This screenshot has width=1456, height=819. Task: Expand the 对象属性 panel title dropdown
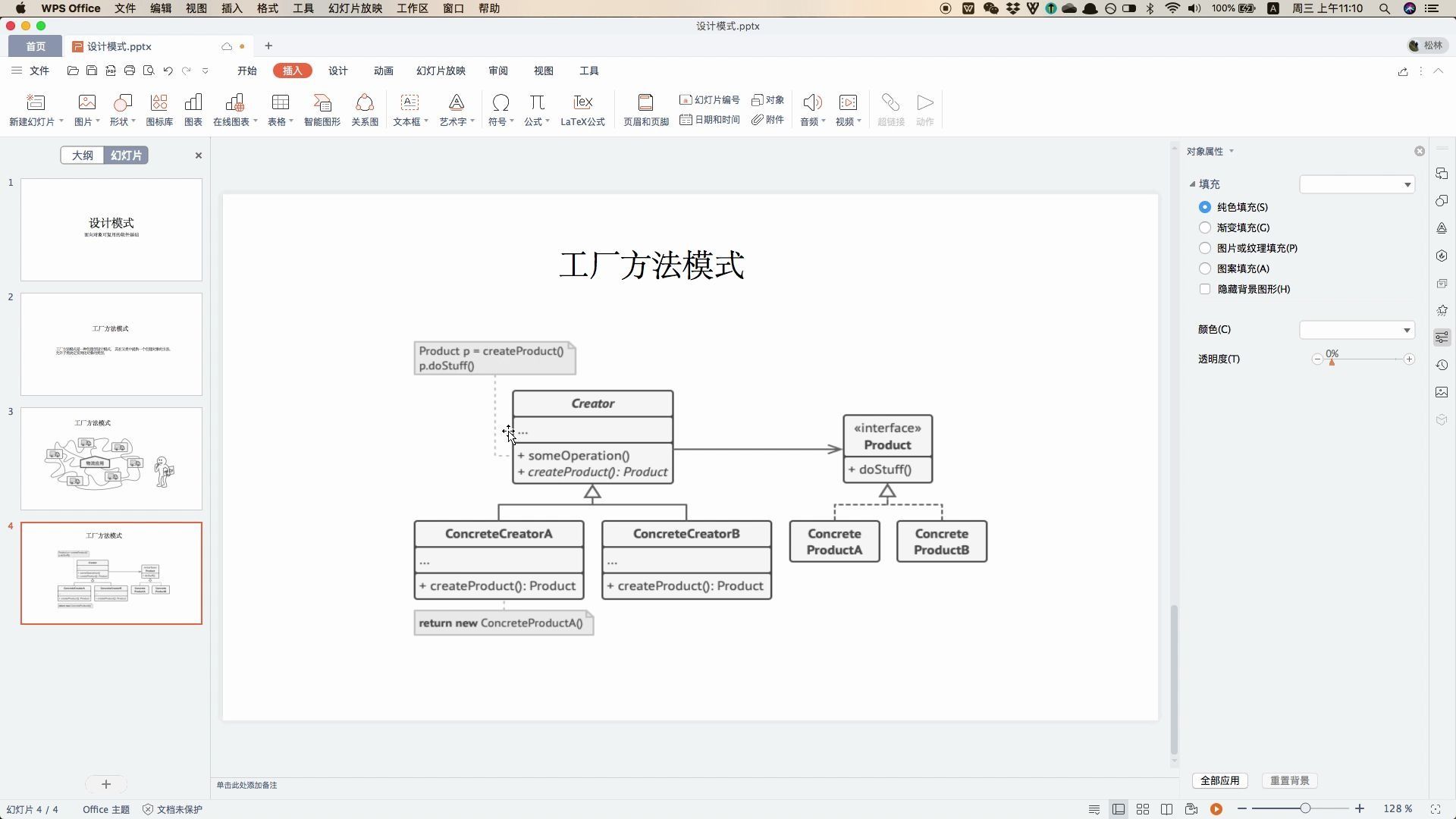pos(1231,152)
